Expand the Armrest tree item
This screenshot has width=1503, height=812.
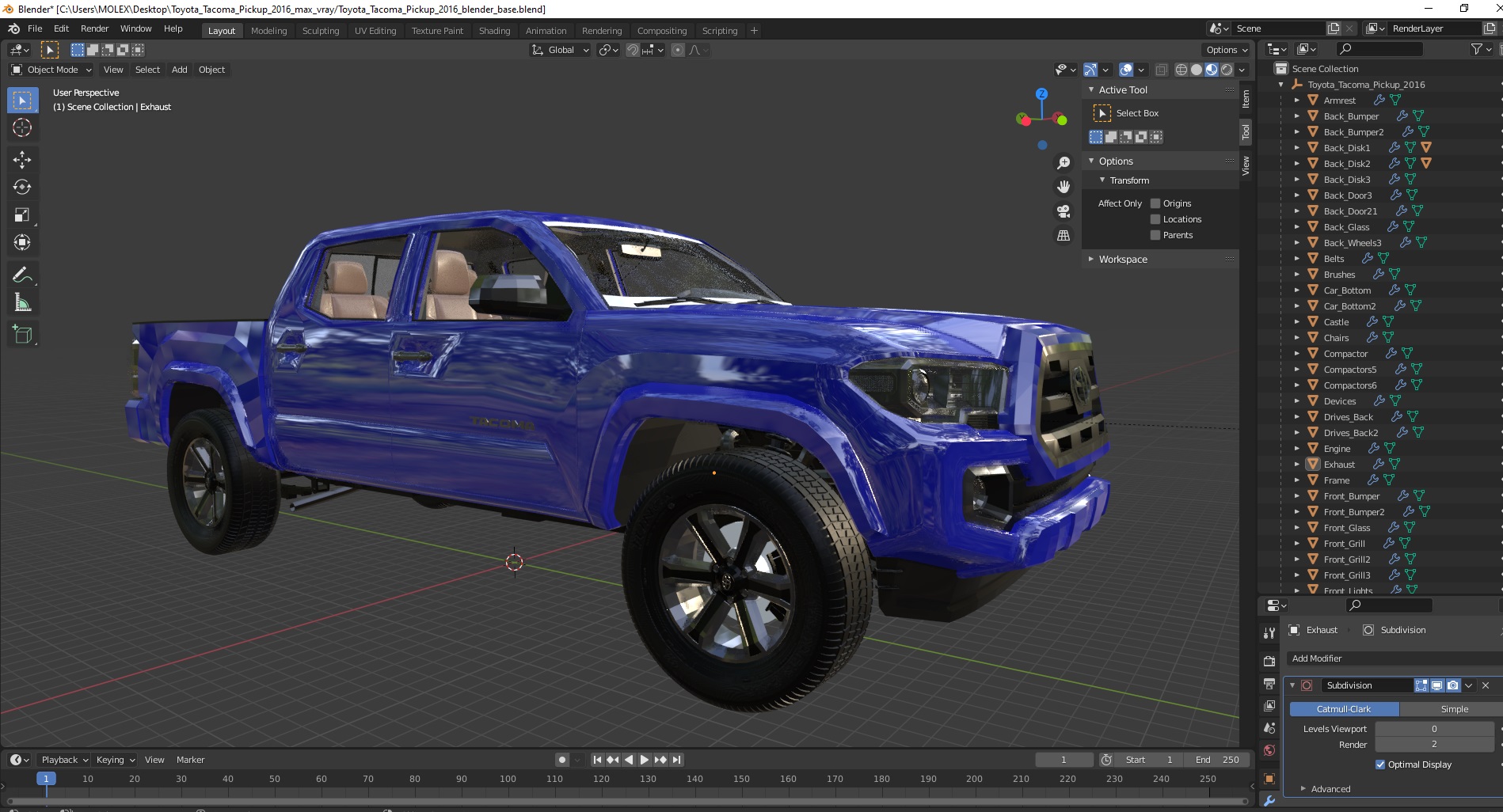click(1297, 101)
